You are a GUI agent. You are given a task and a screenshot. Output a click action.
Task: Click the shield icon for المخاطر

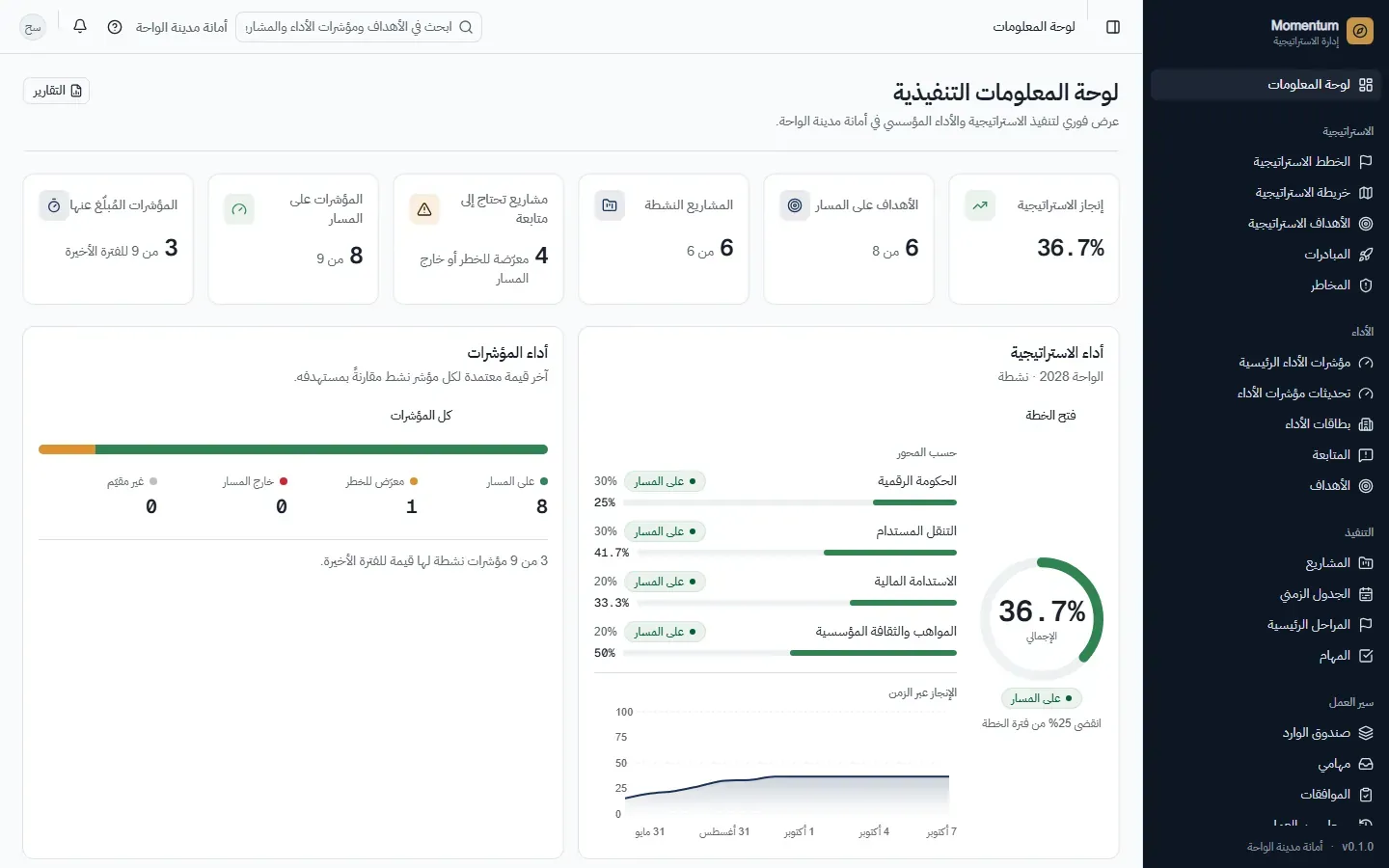(1365, 285)
